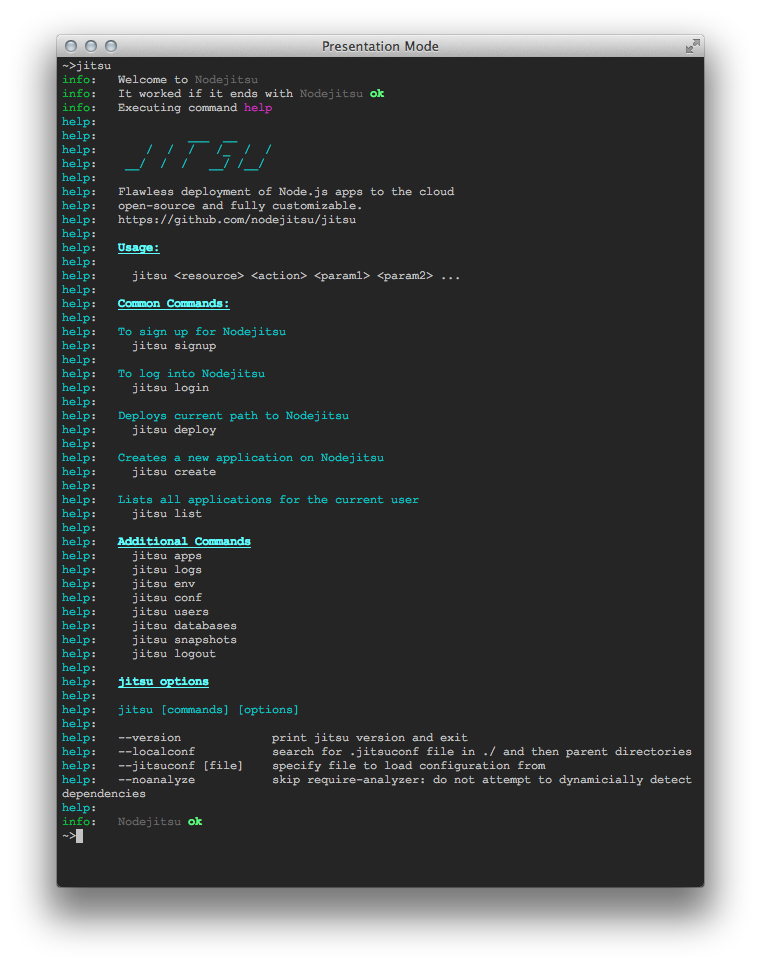Click the zoom window button

(111, 46)
